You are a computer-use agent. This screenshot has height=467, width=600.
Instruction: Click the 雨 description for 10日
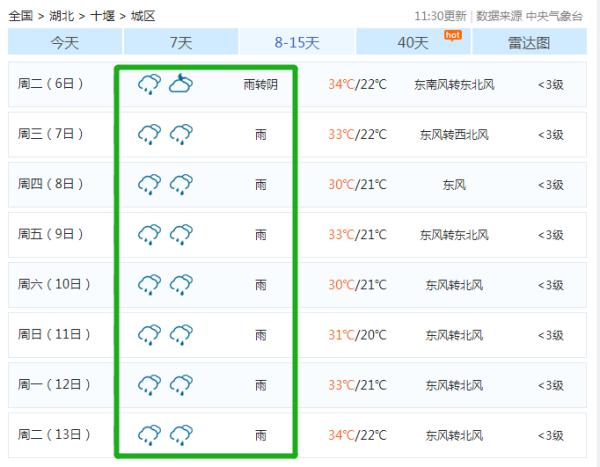[261, 285]
